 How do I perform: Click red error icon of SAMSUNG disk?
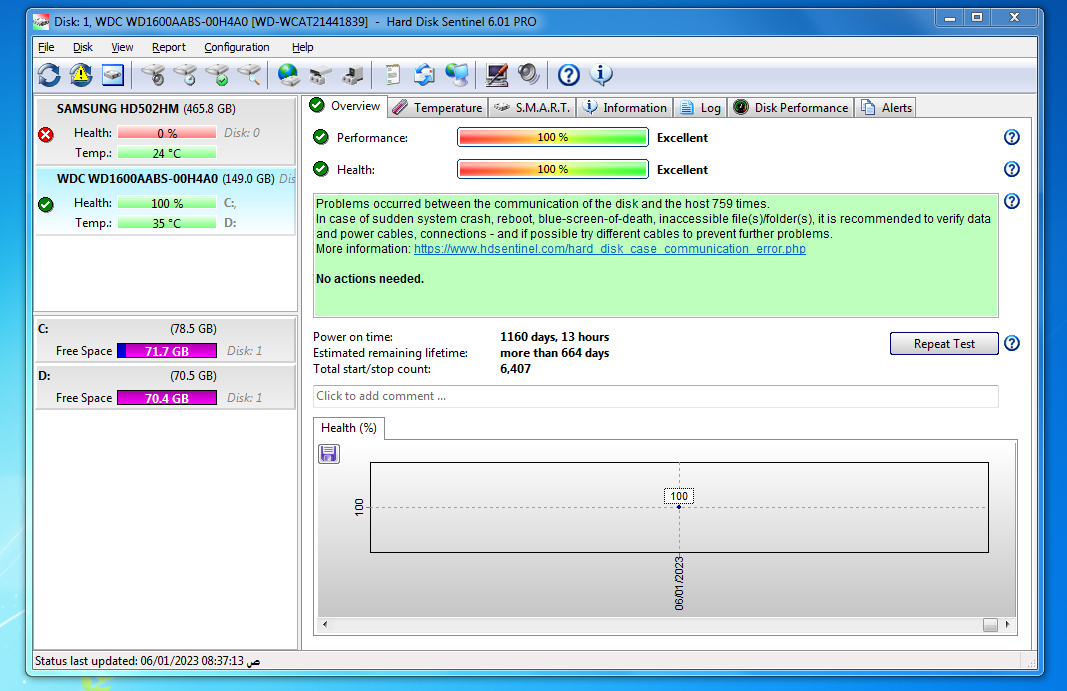(46, 135)
